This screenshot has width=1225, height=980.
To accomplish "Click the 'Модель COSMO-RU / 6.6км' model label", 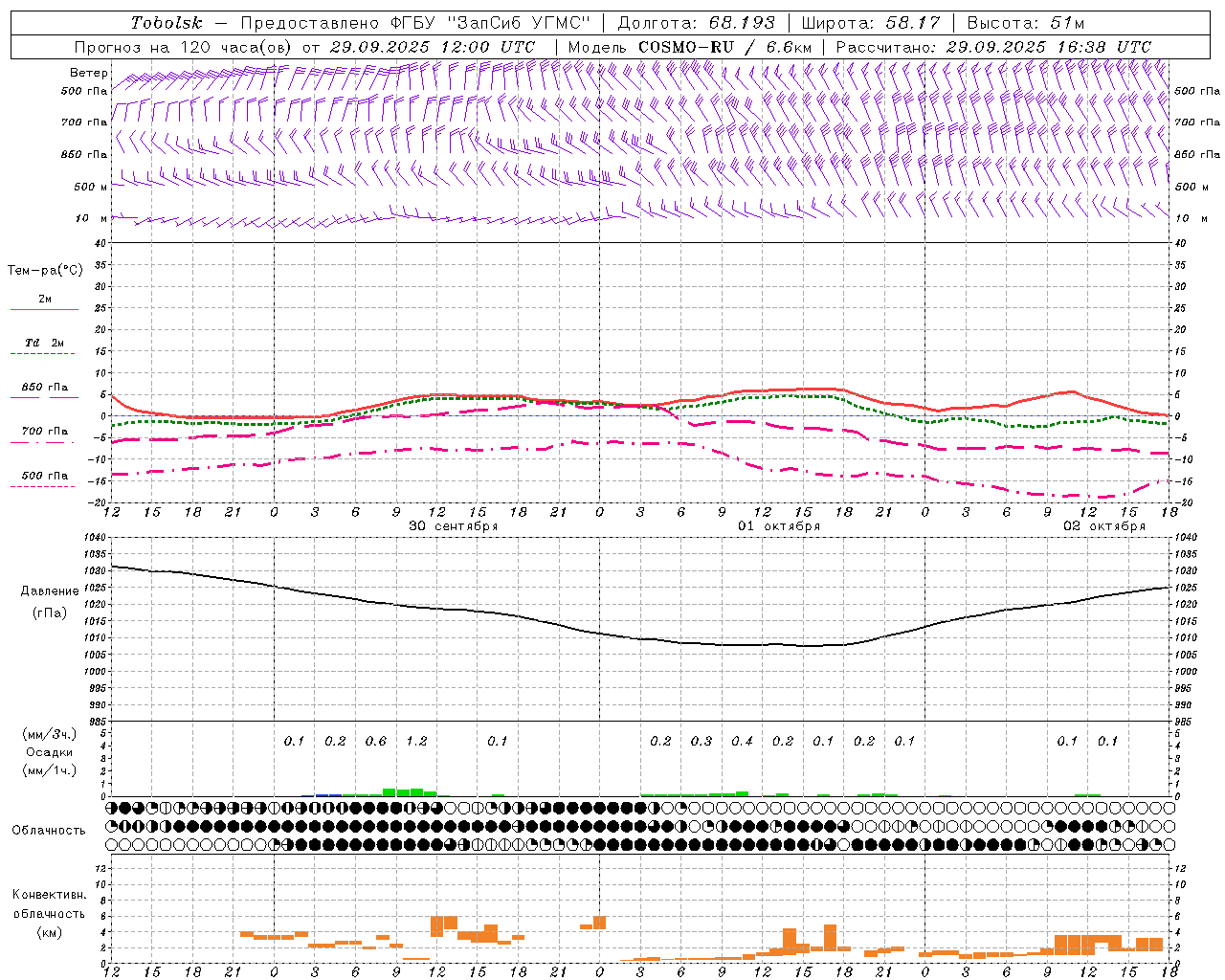I will tap(689, 47).
